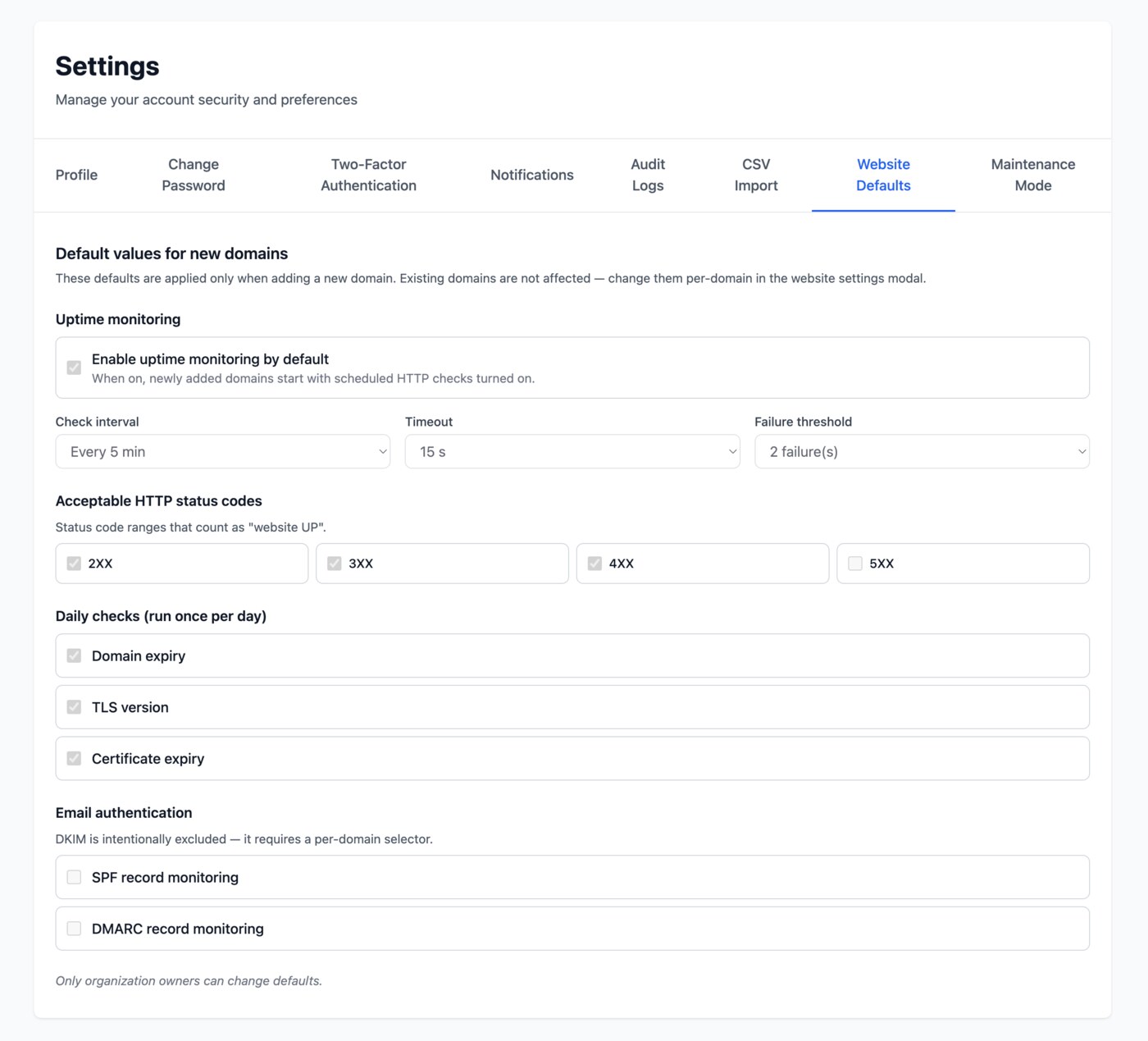Open the Audit Logs tab
The height and width of the screenshot is (1041, 1148).
(x=648, y=175)
